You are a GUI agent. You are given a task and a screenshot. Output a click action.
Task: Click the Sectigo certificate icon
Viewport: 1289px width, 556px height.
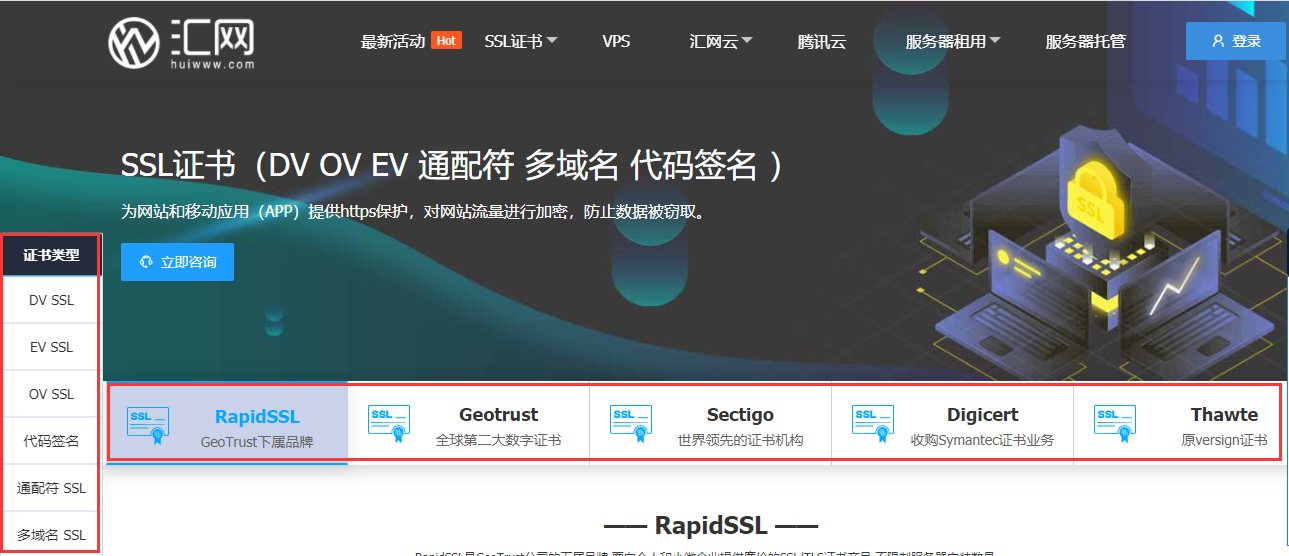click(631, 422)
